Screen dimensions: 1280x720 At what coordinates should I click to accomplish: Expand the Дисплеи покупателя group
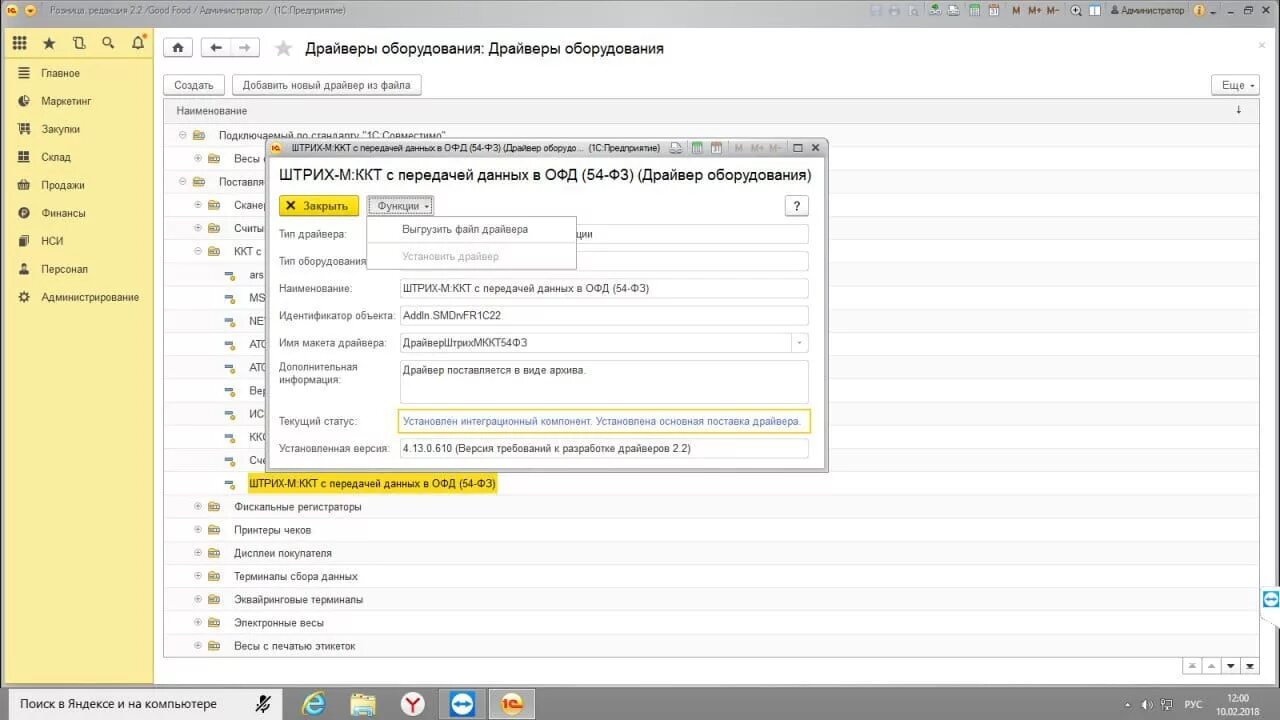[198, 553]
